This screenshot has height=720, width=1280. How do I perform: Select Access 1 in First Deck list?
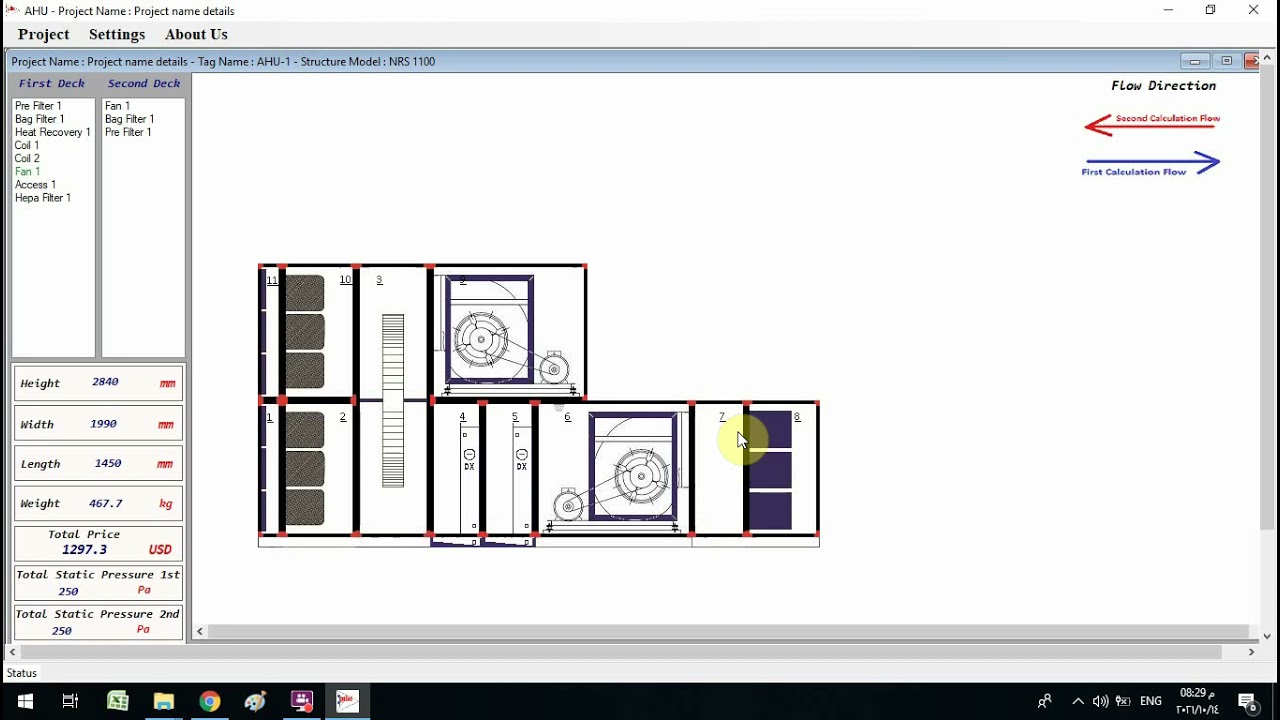(35, 185)
